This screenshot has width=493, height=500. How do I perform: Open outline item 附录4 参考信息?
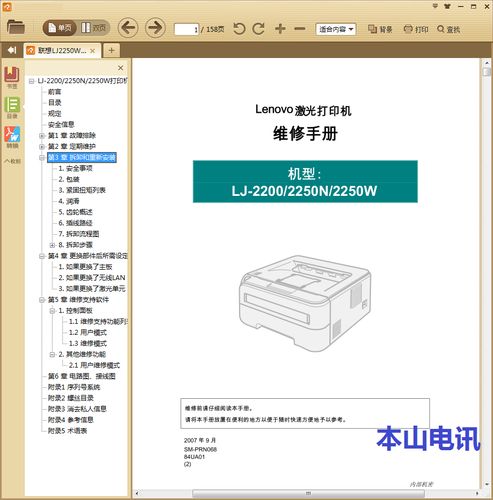pos(71,420)
